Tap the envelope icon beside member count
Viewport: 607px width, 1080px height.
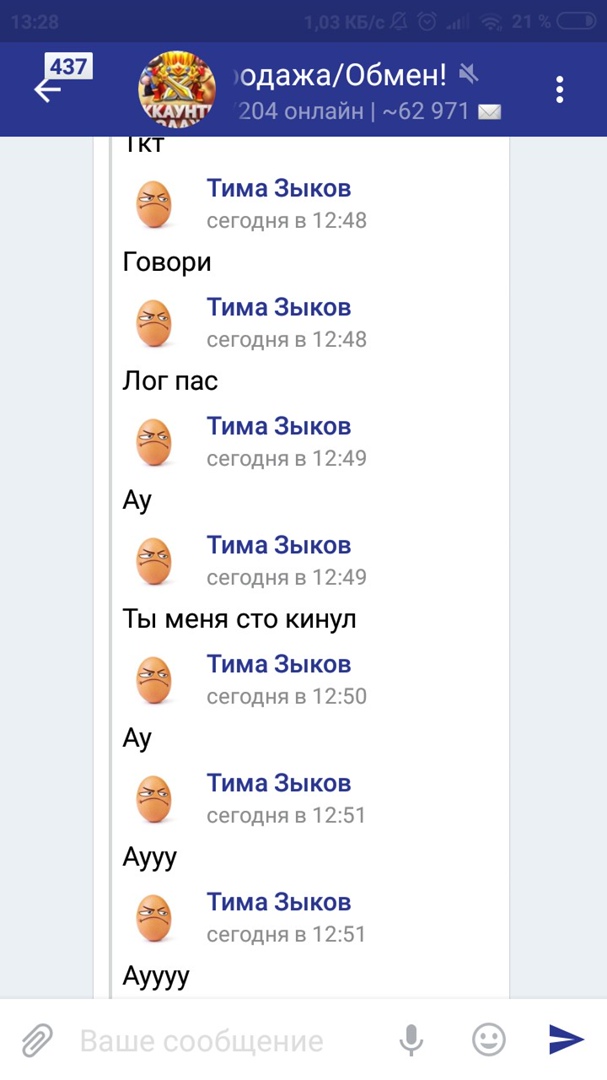click(489, 111)
